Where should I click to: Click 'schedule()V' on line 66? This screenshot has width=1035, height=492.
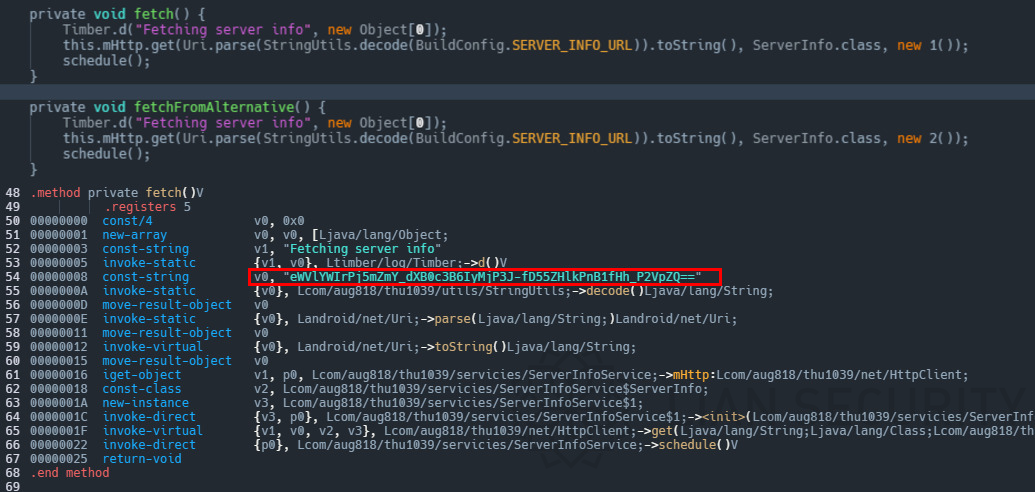[x=698, y=444]
